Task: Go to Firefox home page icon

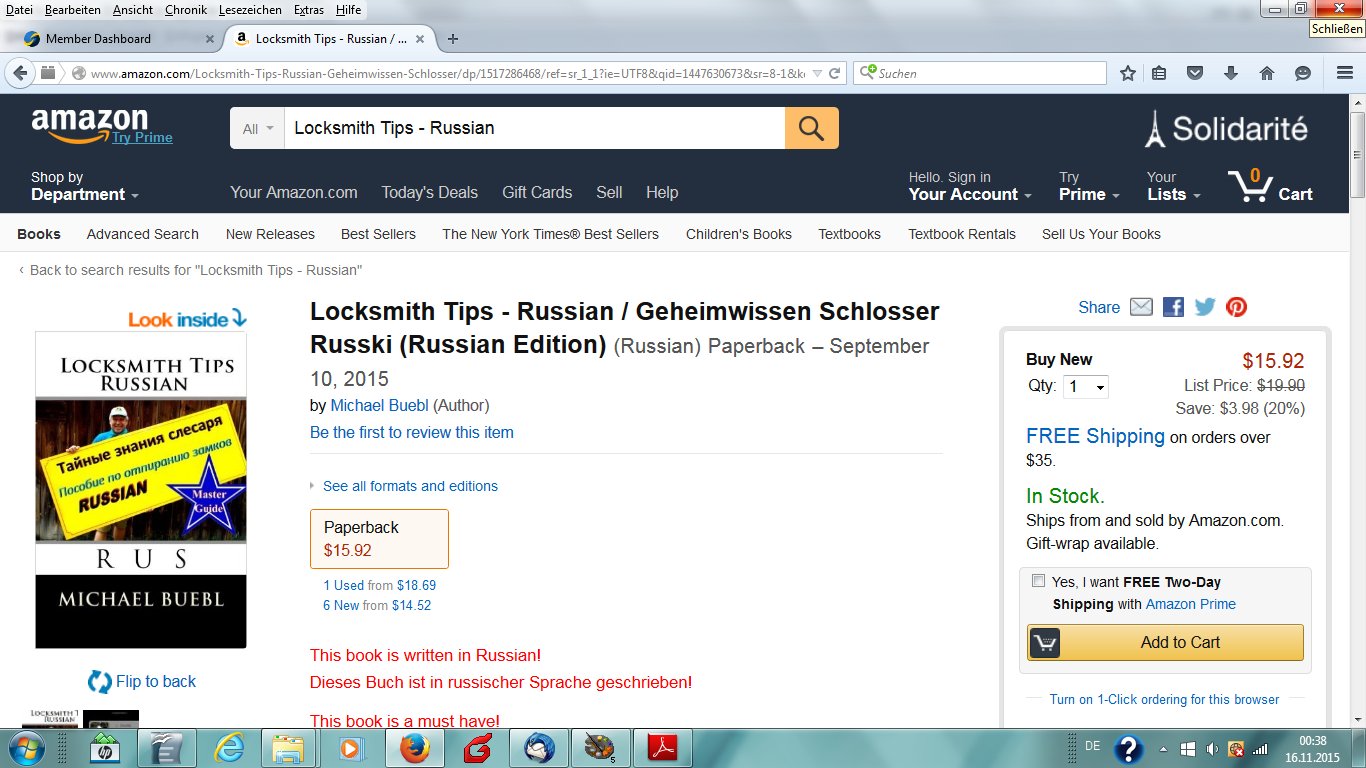Action: click(1266, 73)
